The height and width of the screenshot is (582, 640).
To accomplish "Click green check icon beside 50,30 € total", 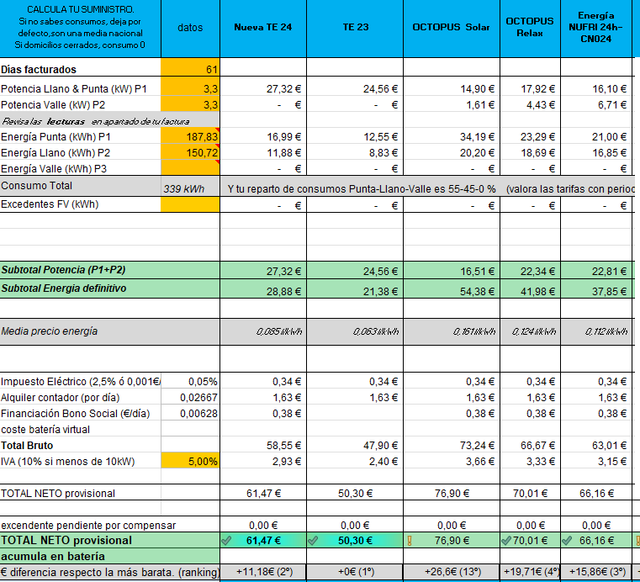I will 313,541.
